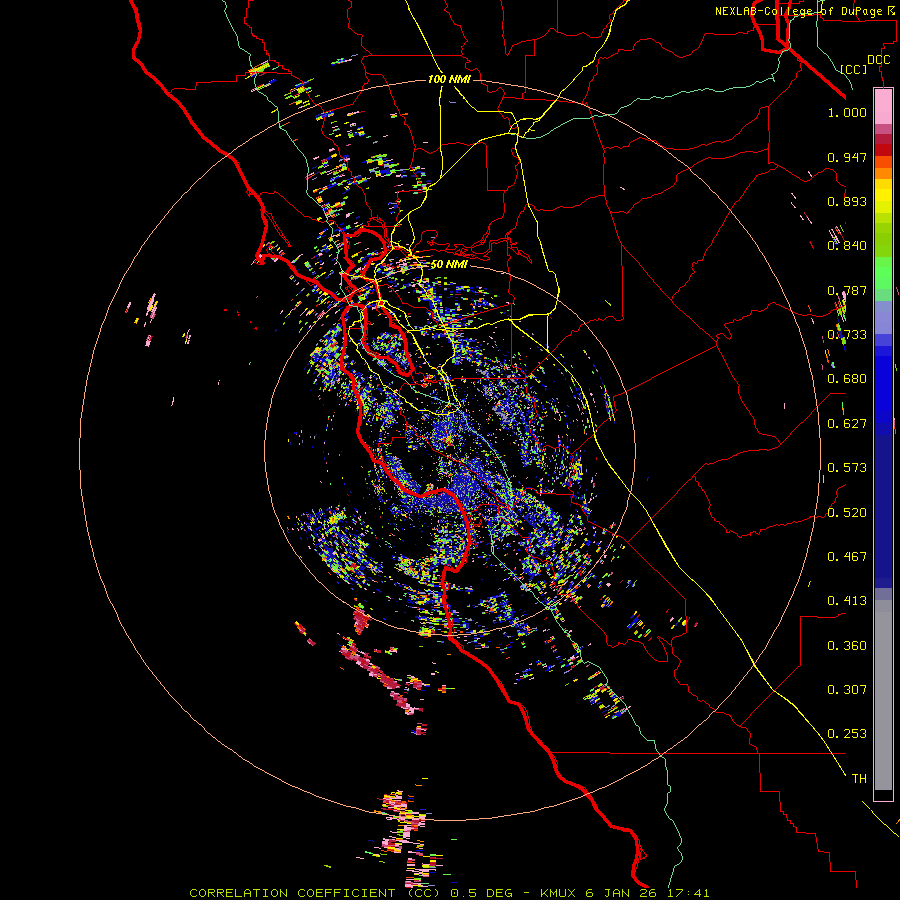Click the KMUX station identifier in the caption
The height and width of the screenshot is (900, 900).
(560, 893)
